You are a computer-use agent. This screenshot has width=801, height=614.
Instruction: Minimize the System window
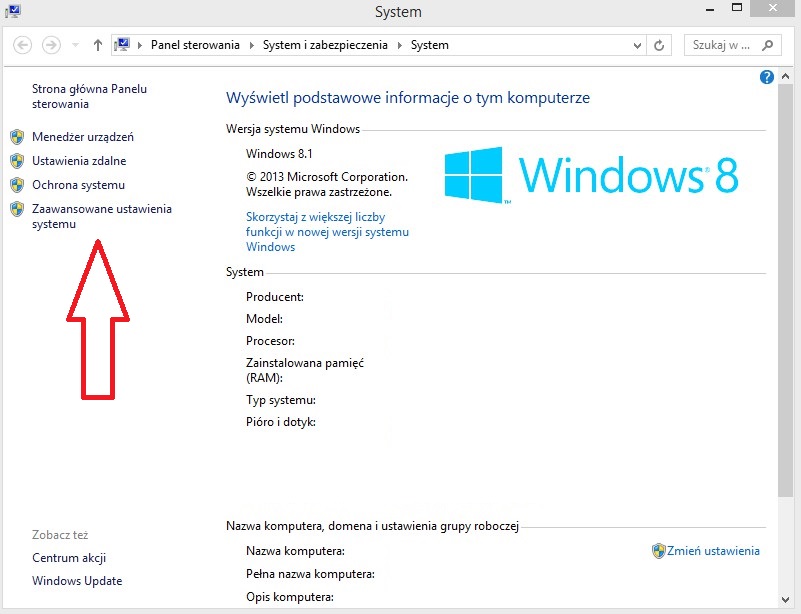click(x=710, y=9)
